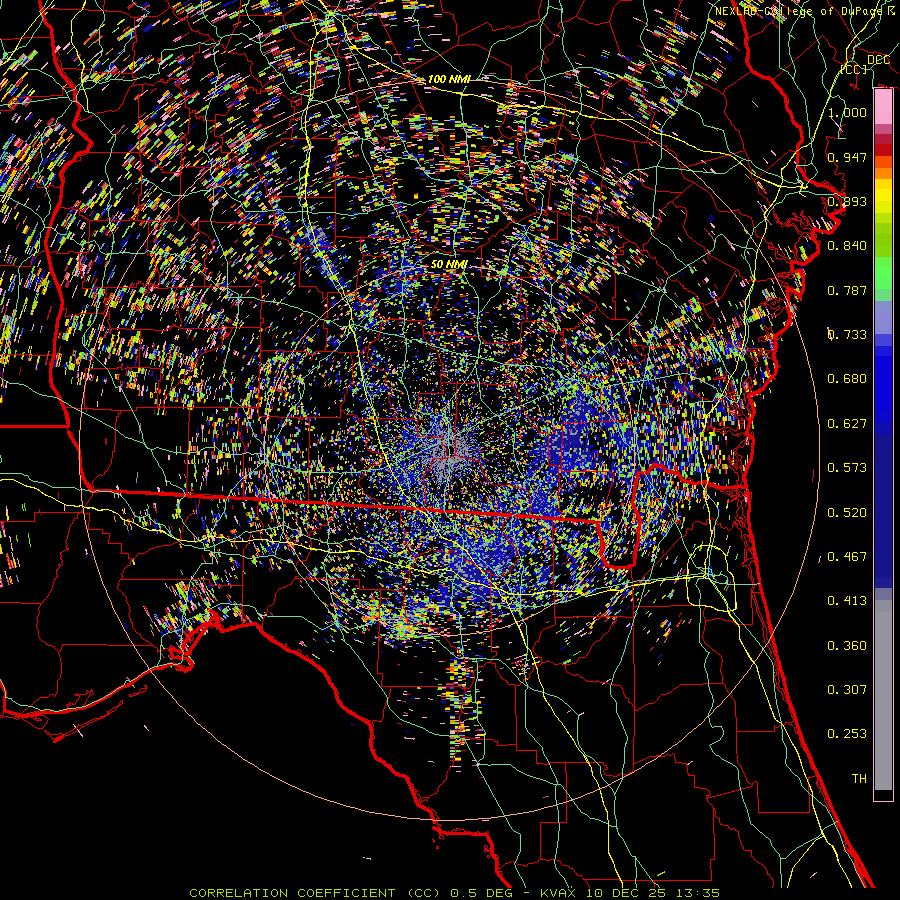
Task: Click the 0.787 scale label
Action: pyautogui.click(x=847, y=290)
